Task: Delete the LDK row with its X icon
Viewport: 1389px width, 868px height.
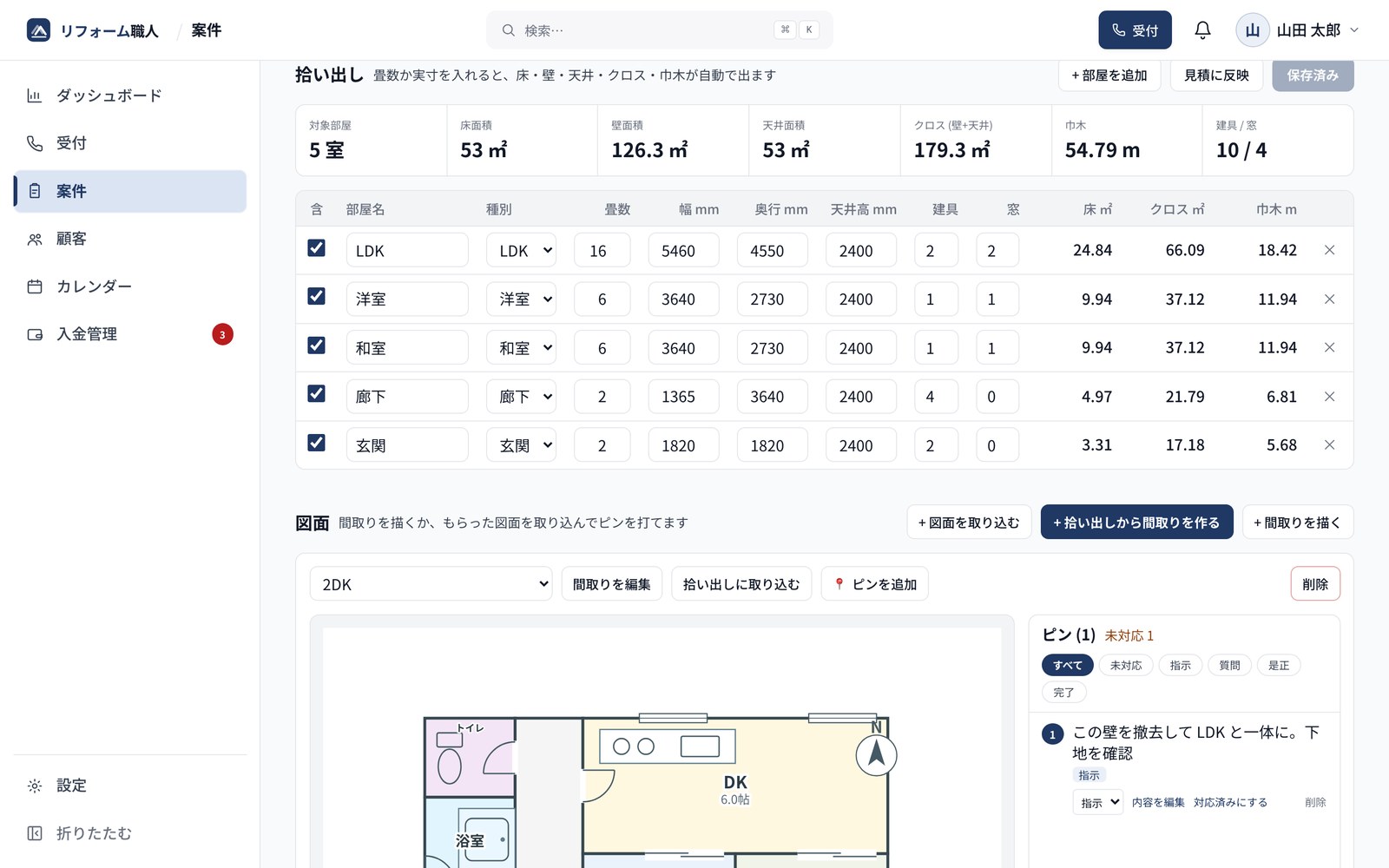Action: (x=1329, y=250)
